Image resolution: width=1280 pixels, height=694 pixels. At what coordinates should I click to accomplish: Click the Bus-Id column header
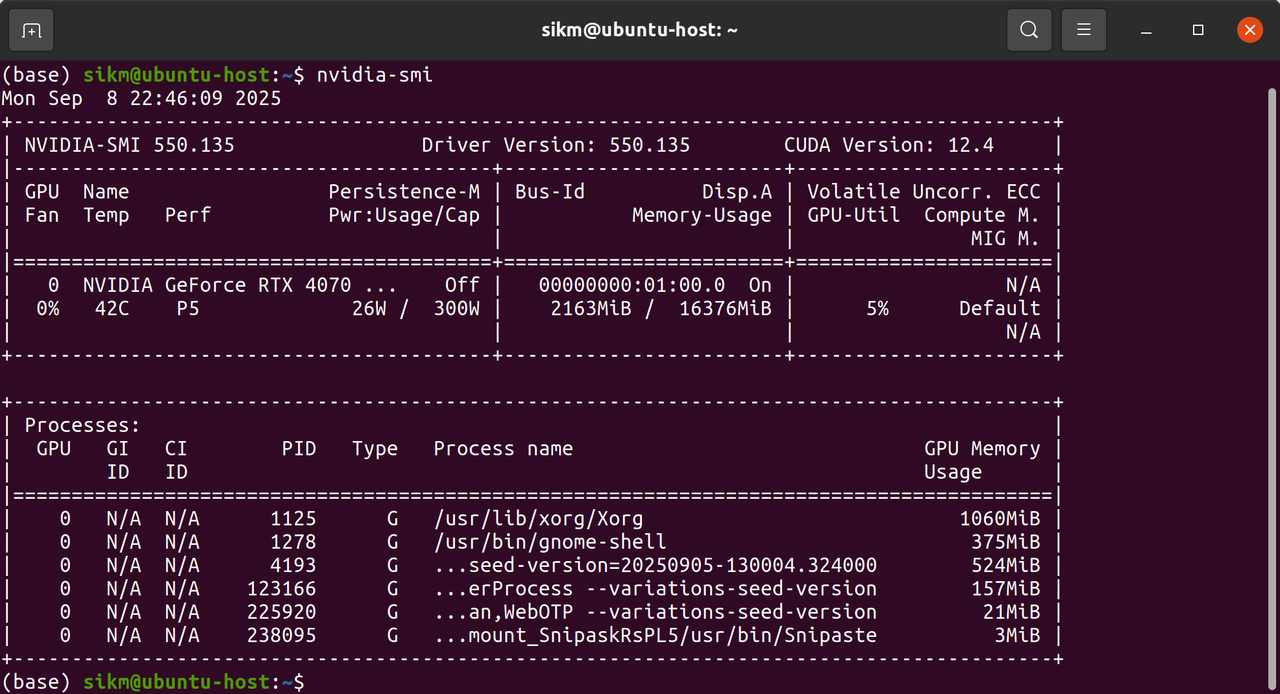[x=550, y=191]
